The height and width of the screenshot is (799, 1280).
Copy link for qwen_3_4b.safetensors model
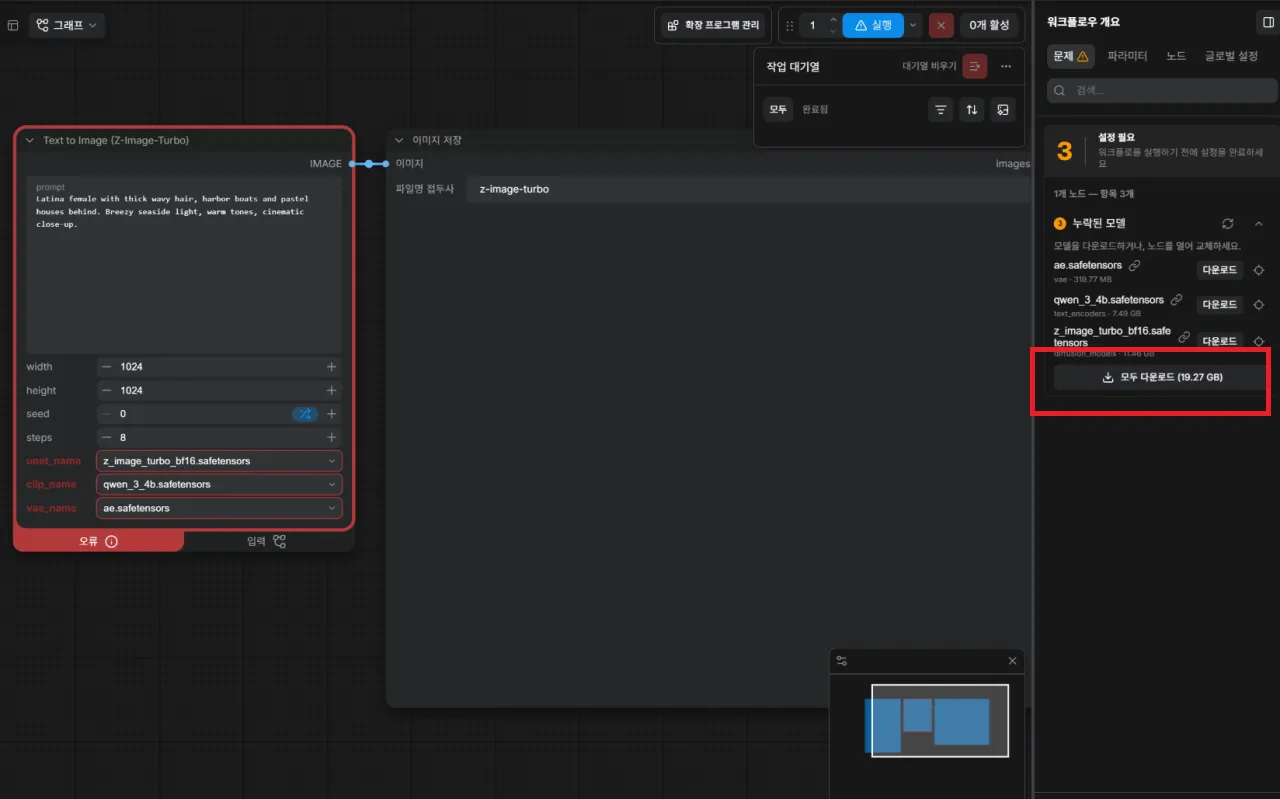click(x=1177, y=300)
